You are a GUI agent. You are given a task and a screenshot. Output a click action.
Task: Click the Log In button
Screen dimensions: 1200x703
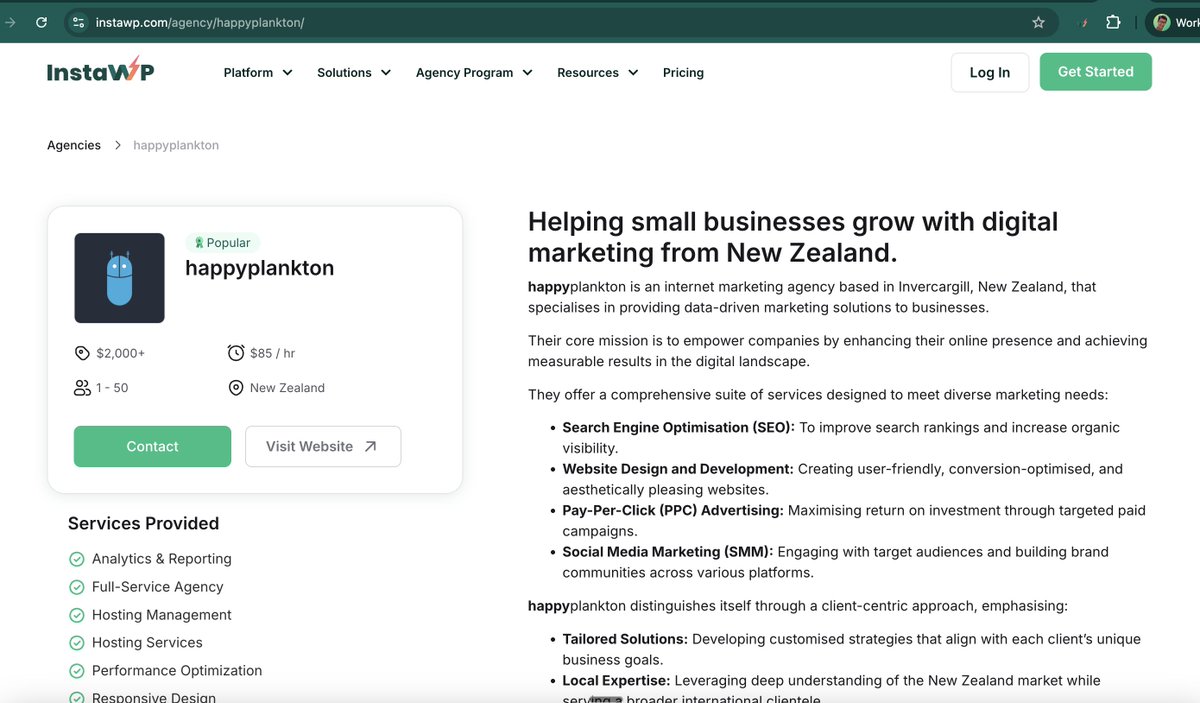pos(990,72)
